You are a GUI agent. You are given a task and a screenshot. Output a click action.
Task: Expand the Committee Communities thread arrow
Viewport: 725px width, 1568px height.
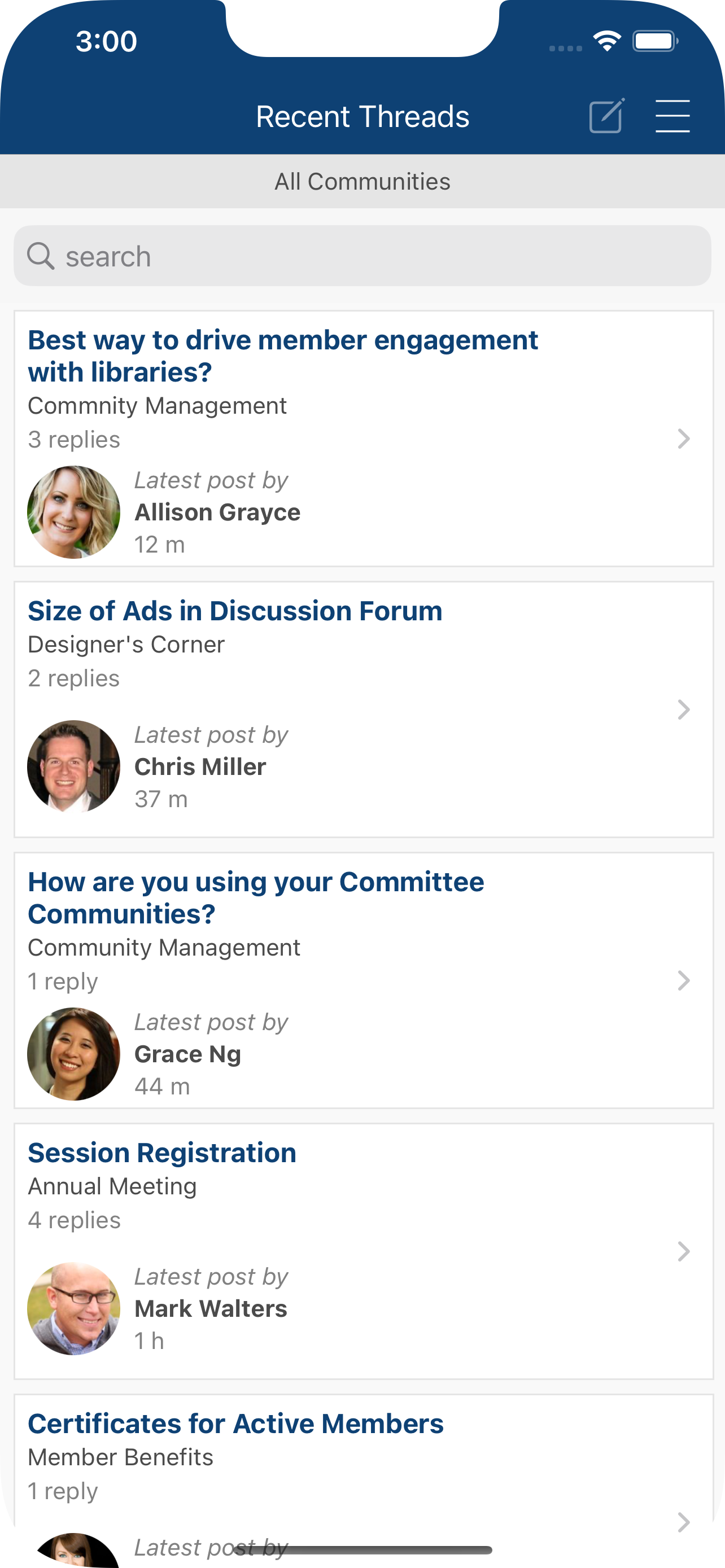[684, 980]
